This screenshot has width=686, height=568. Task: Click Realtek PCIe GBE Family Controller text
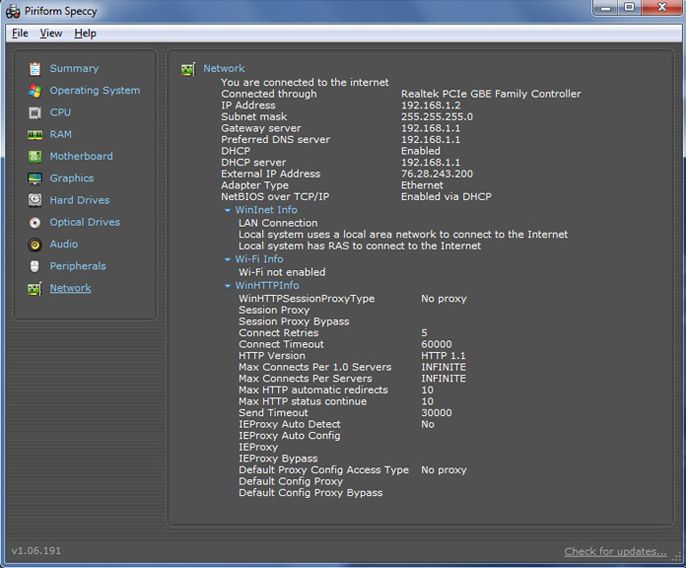[491, 94]
